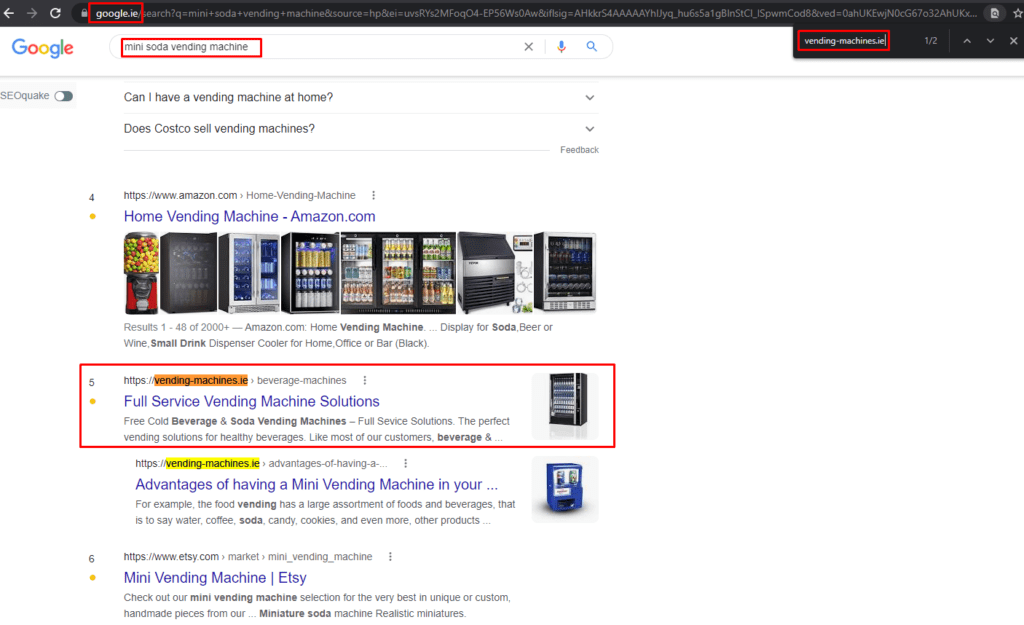1024x625 pixels.
Task: Open the Google logo homepage link
Action: [42, 48]
